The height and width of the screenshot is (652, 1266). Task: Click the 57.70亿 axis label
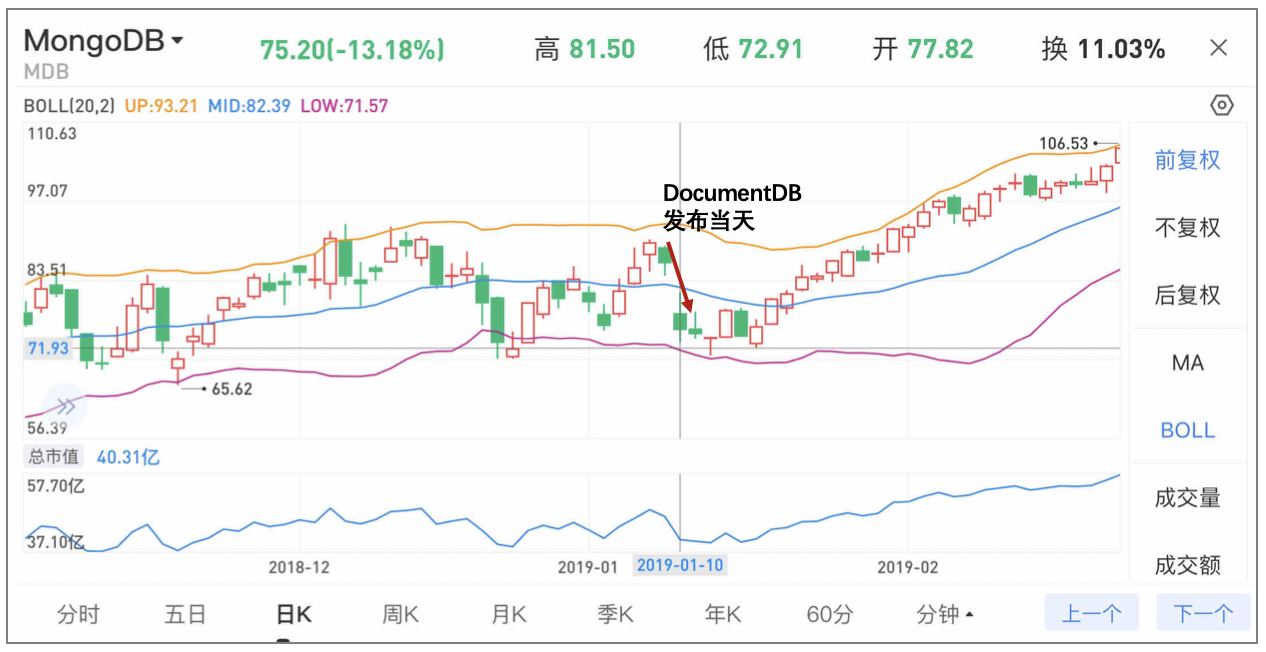click(54, 487)
